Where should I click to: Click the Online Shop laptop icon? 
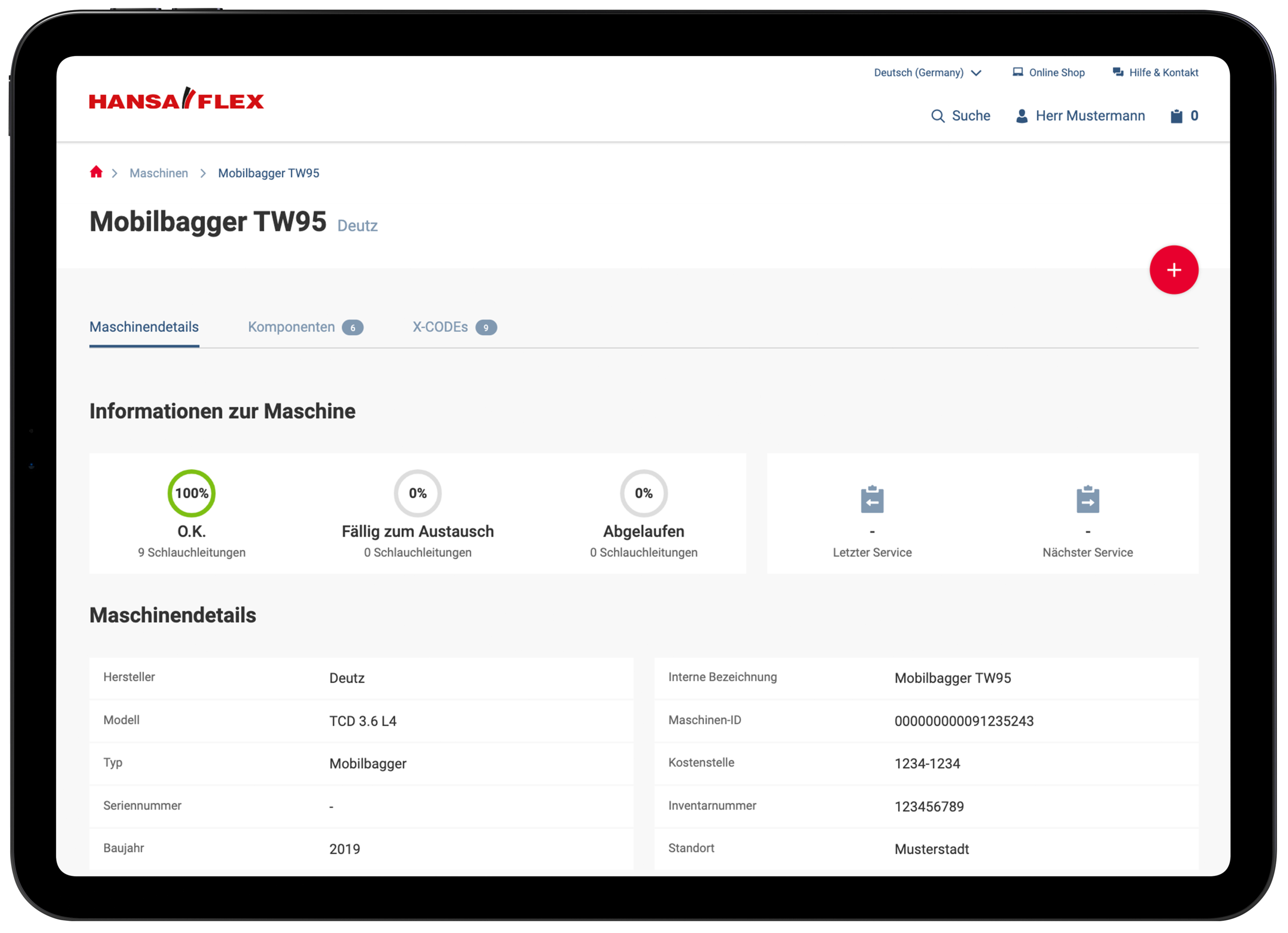[x=1018, y=72]
